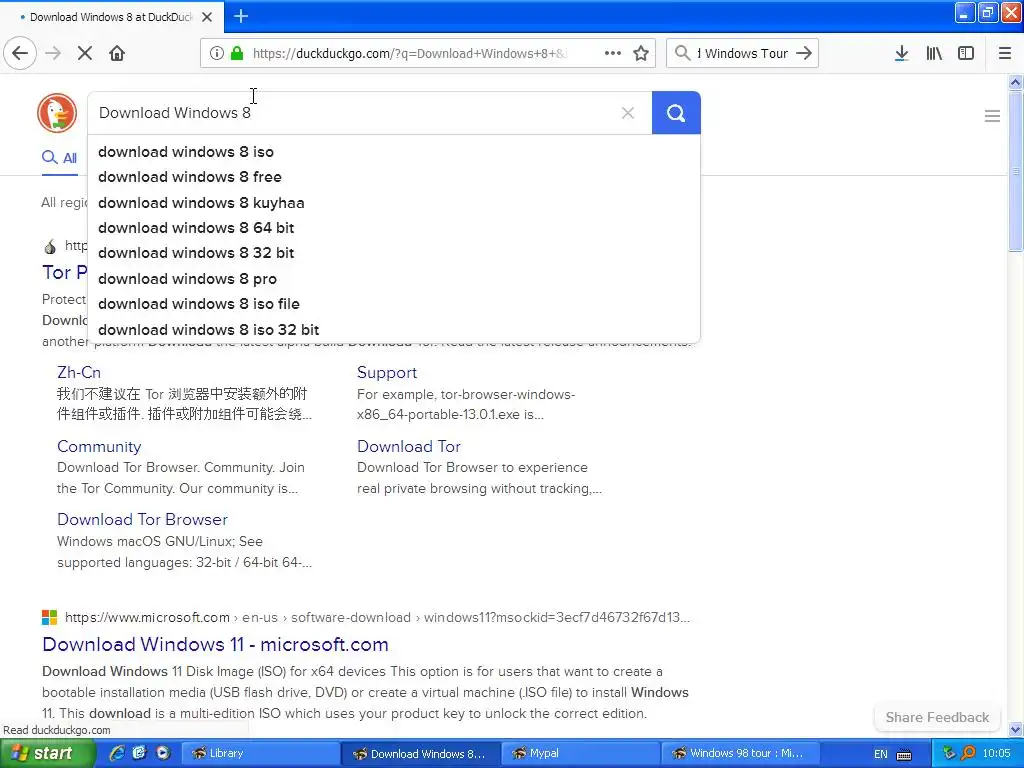Screen dimensions: 1024x768
Task: Choose suggestion download windows 8 kuyhaa
Action: [394, 202]
